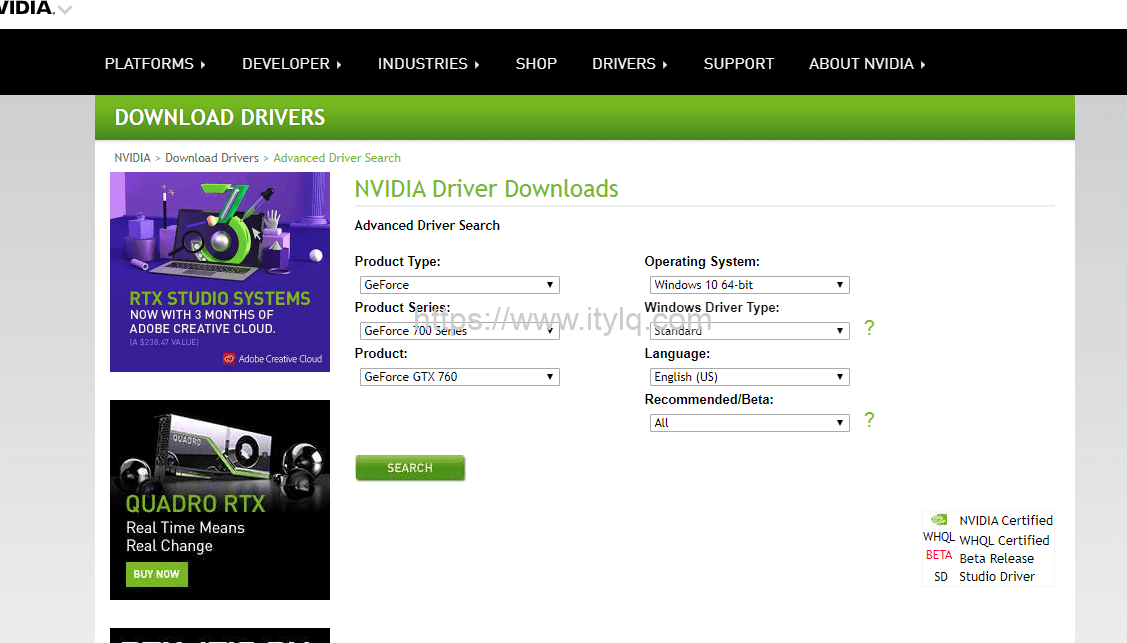Image resolution: width=1127 pixels, height=643 pixels.
Task: Click the NVIDIA logo at top left
Action: (28, 8)
